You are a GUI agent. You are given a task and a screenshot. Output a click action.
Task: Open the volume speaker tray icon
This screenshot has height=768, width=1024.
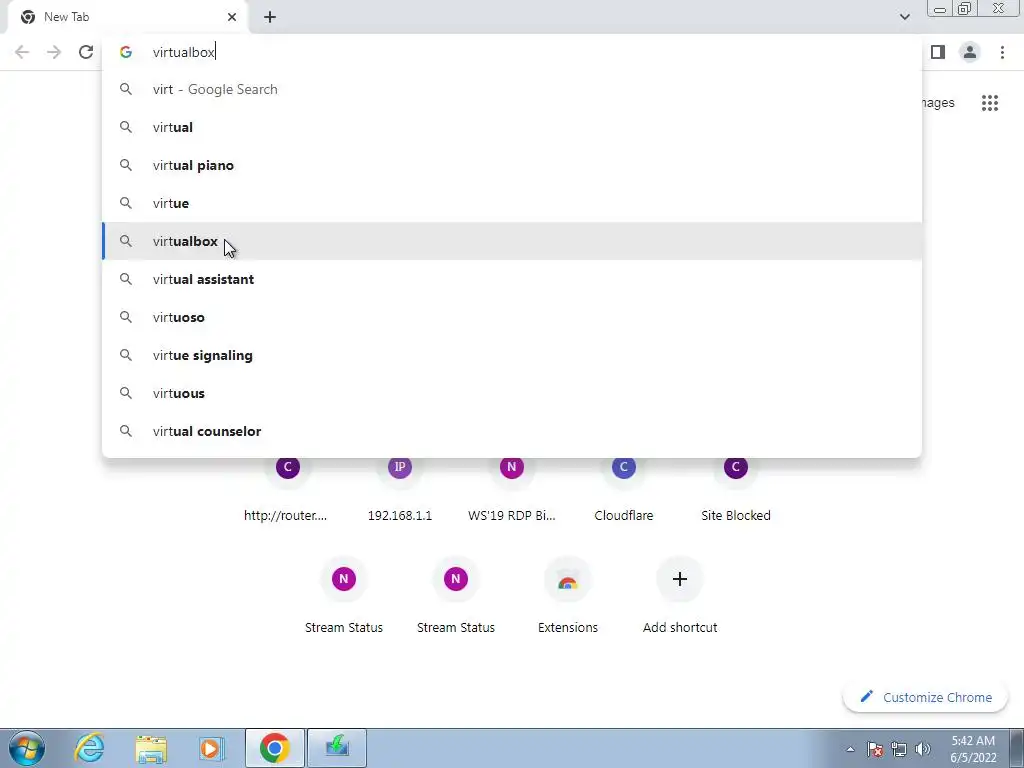(x=923, y=749)
